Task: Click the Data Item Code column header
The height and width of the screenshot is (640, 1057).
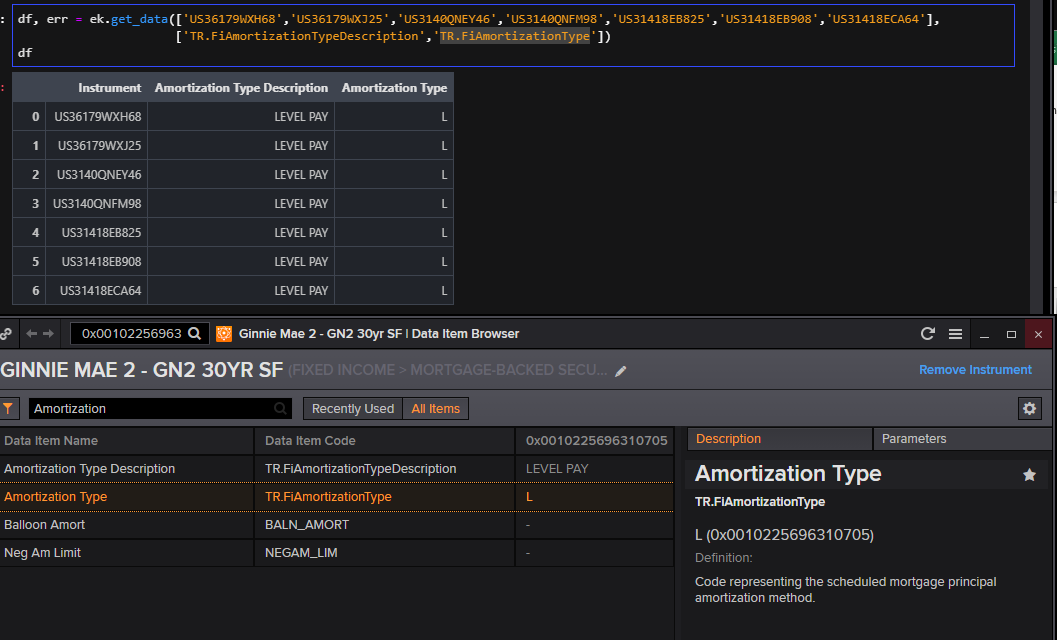Action: click(x=384, y=441)
